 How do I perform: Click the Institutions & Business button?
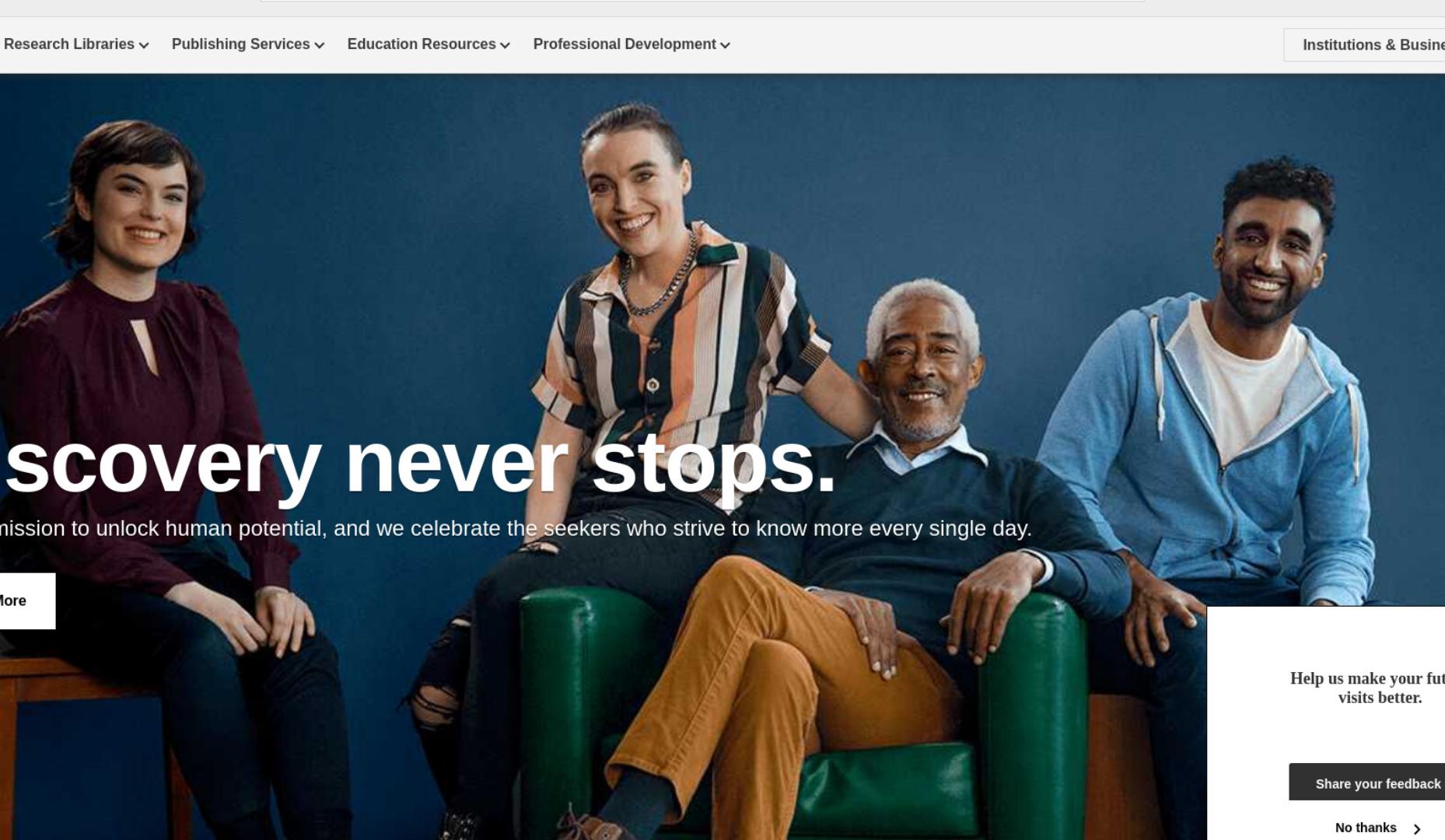click(x=1365, y=45)
